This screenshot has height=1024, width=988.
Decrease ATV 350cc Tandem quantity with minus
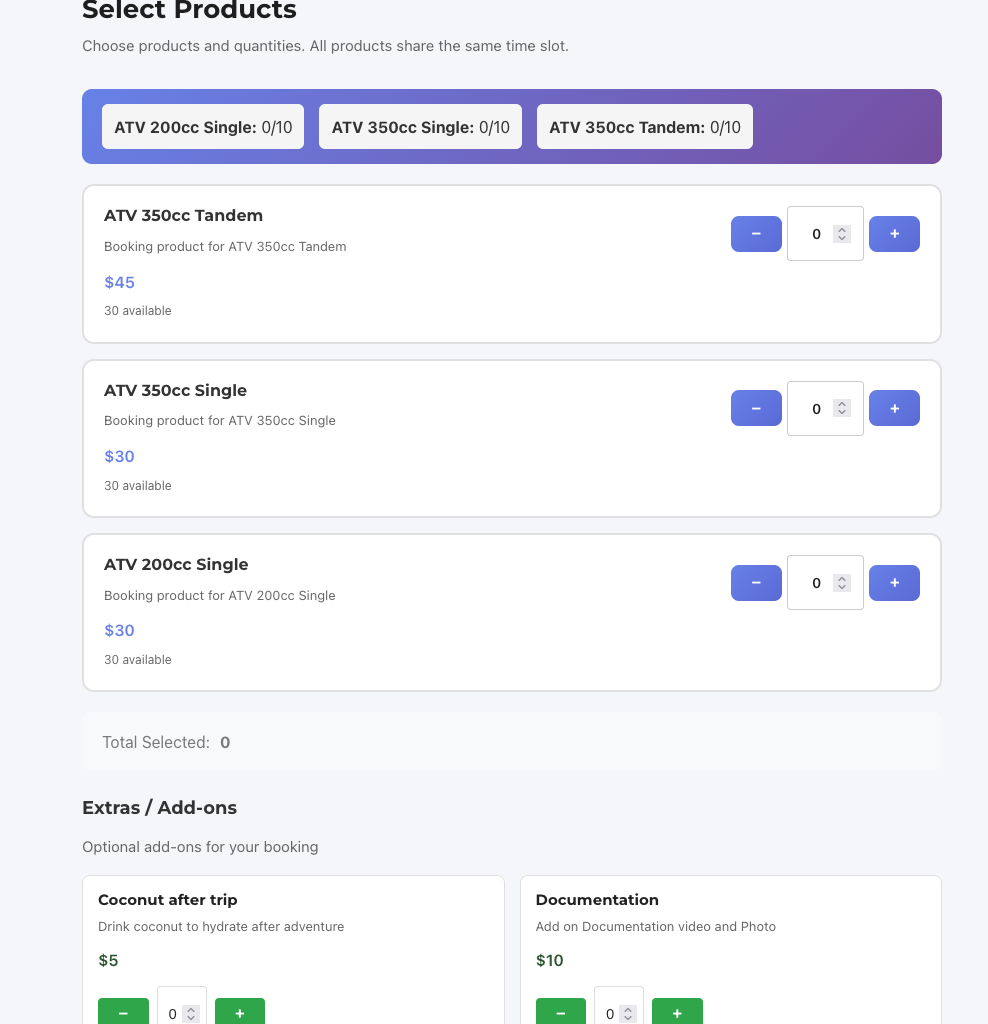(756, 234)
